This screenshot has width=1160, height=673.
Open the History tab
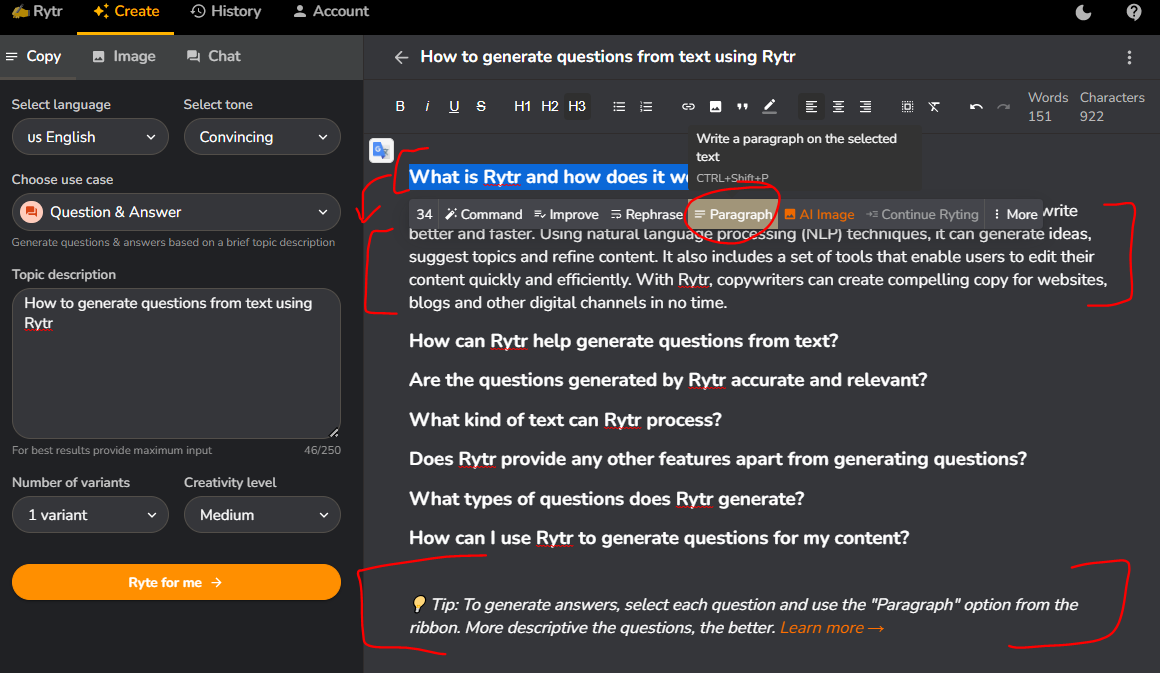coord(226,12)
